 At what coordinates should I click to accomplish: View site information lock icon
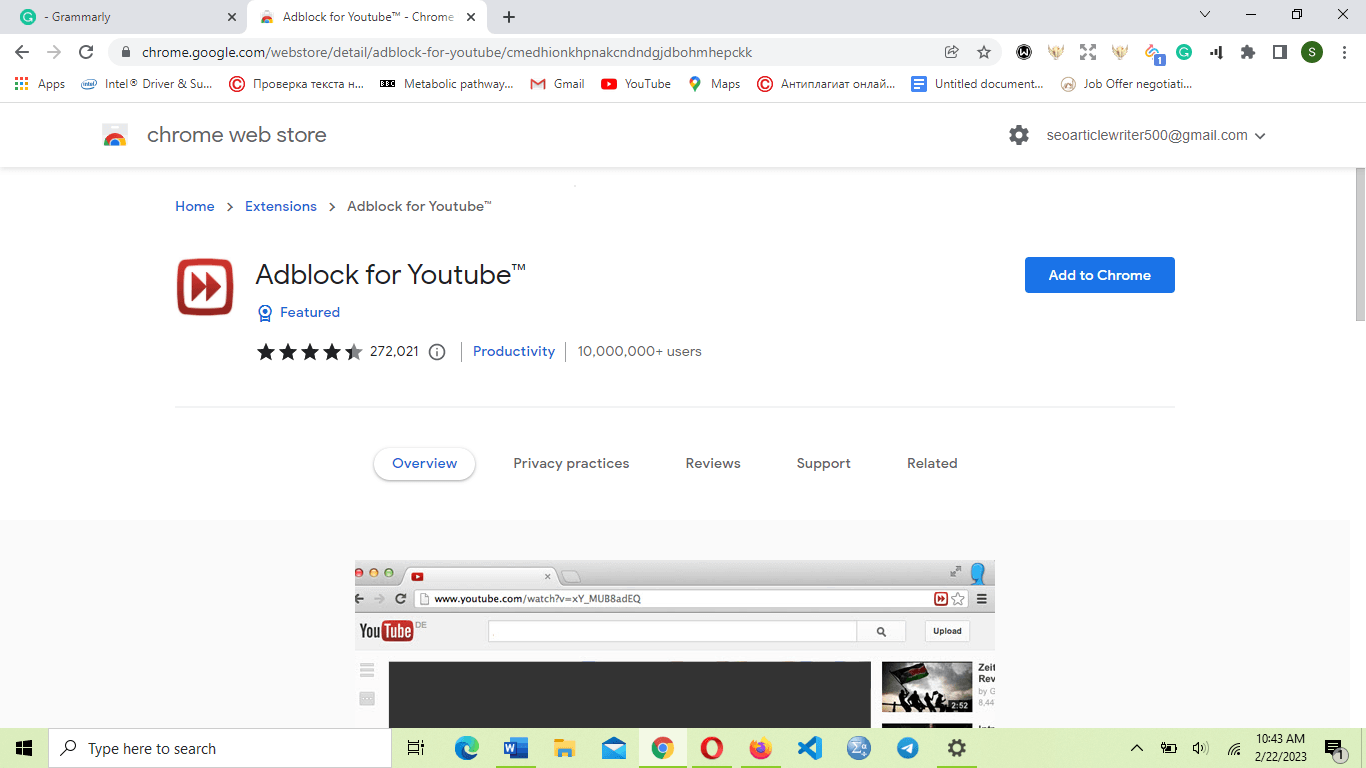126,52
